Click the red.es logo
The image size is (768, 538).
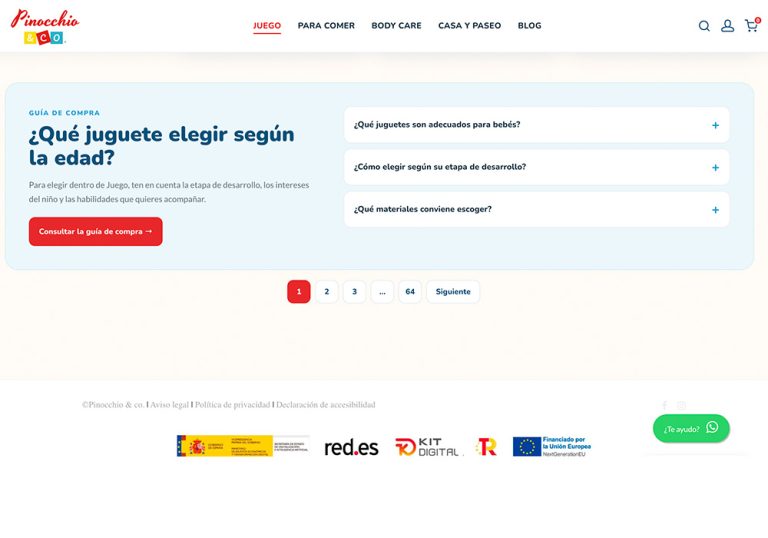[351, 447]
